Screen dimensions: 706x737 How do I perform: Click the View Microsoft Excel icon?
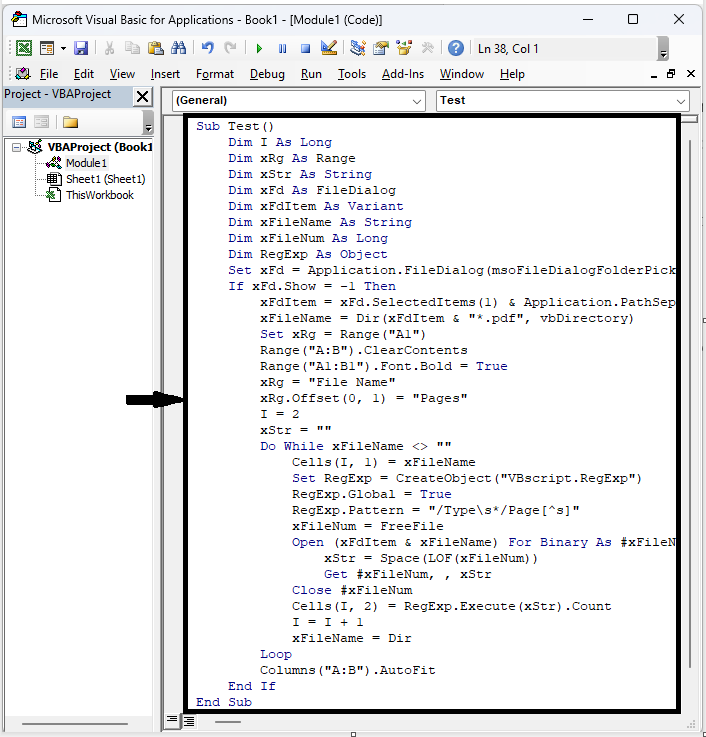24,48
